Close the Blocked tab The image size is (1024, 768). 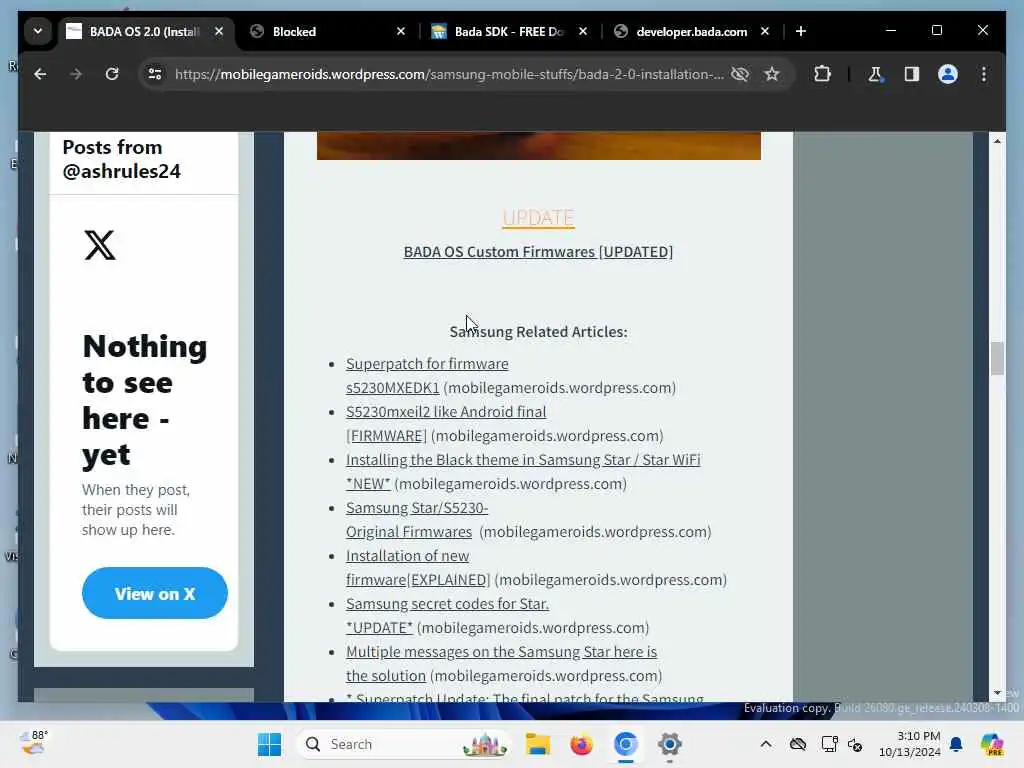pyautogui.click(x=401, y=31)
